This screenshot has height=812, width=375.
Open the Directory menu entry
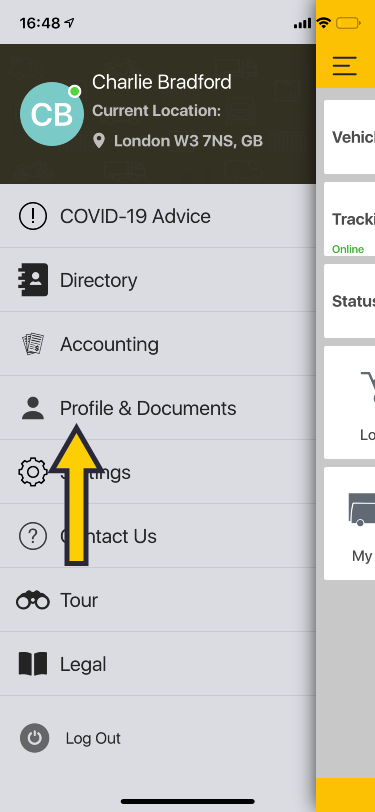pos(158,280)
